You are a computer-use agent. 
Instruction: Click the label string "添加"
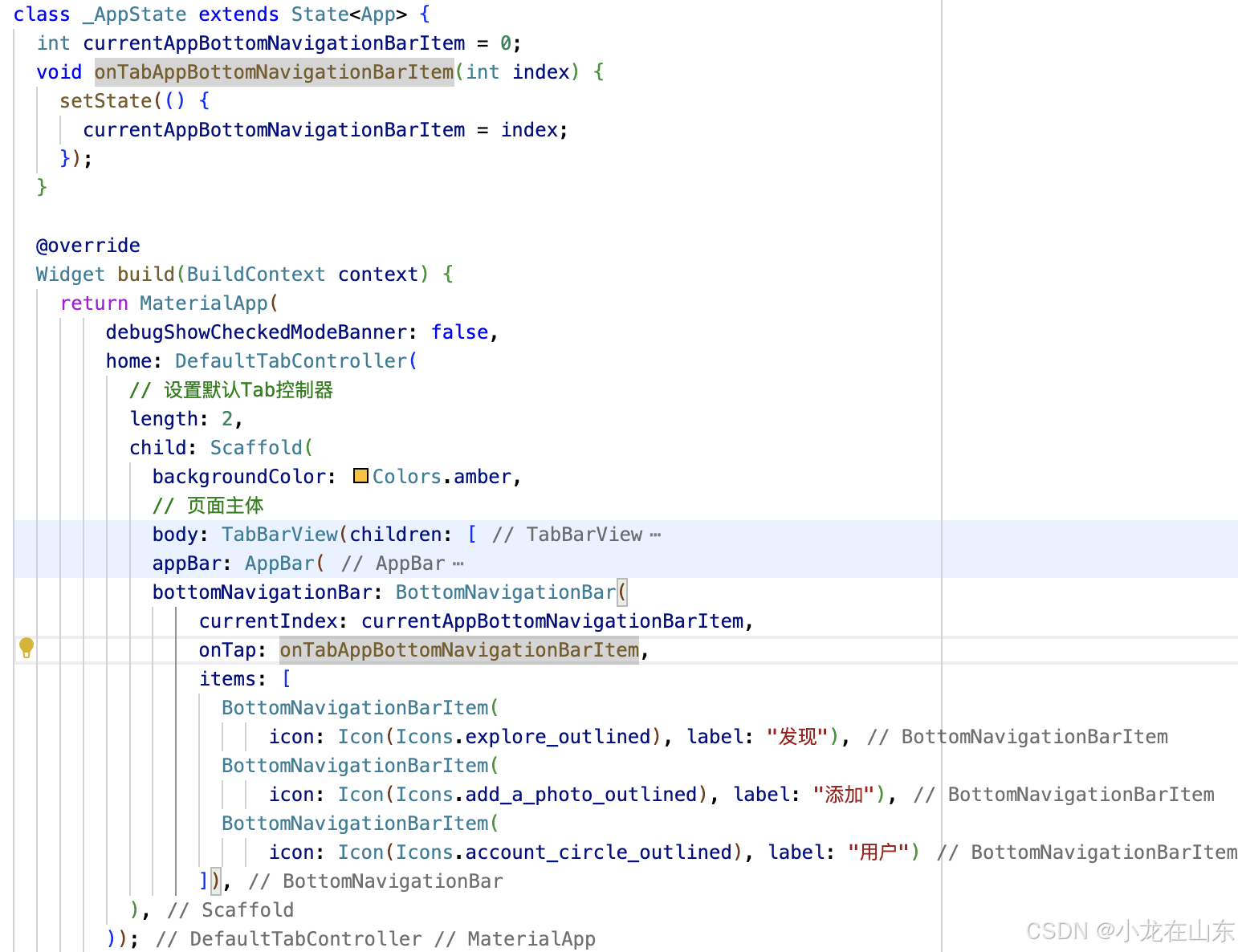coord(844,795)
